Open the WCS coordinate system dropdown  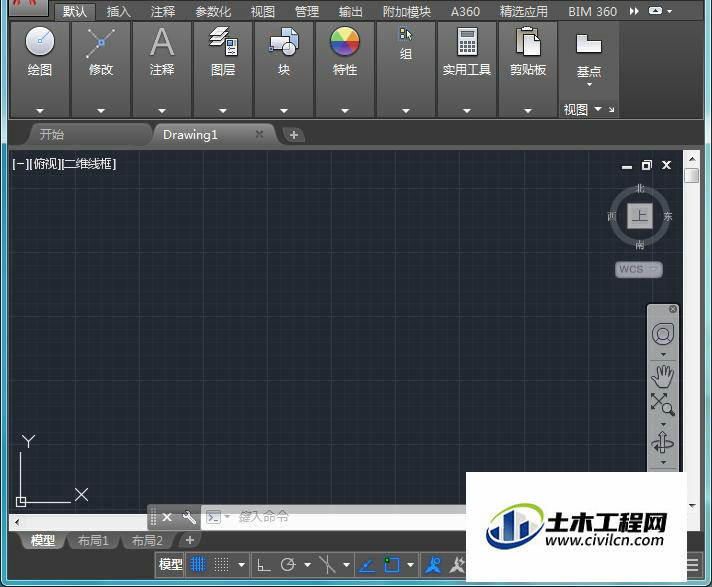click(638, 270)
